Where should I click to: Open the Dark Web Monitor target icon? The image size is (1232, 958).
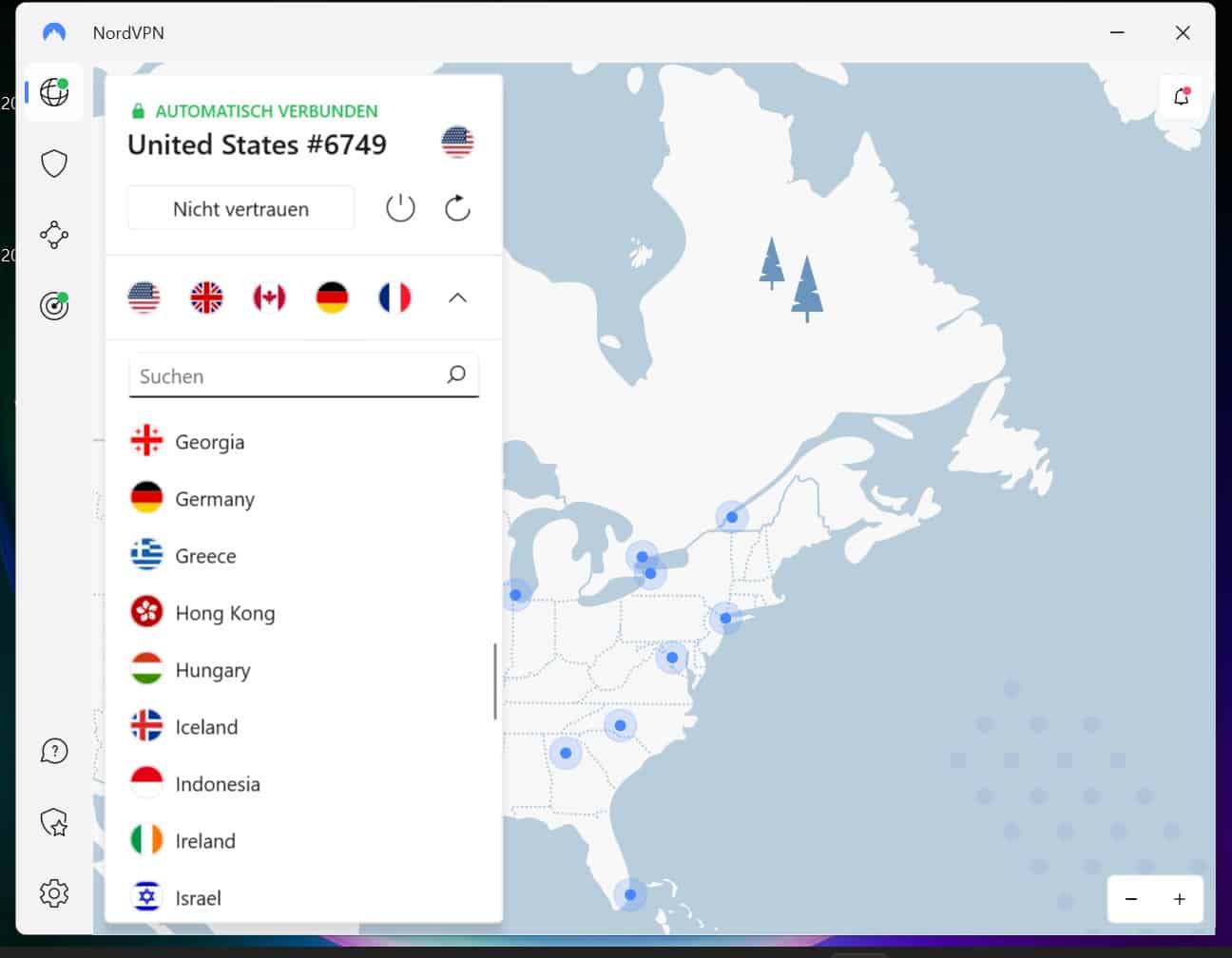[54, 305]
